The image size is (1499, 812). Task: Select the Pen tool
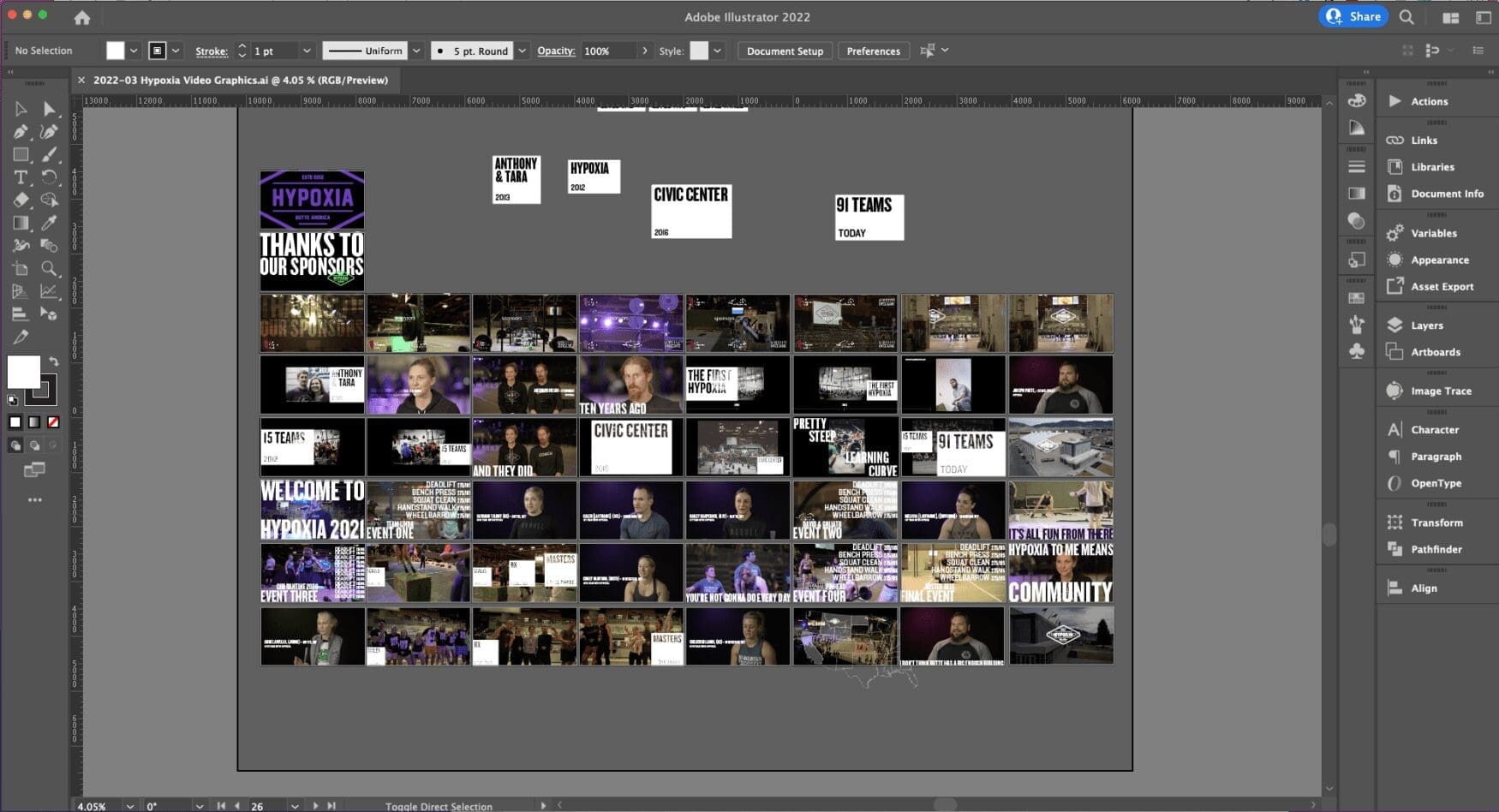coord(21,132)
